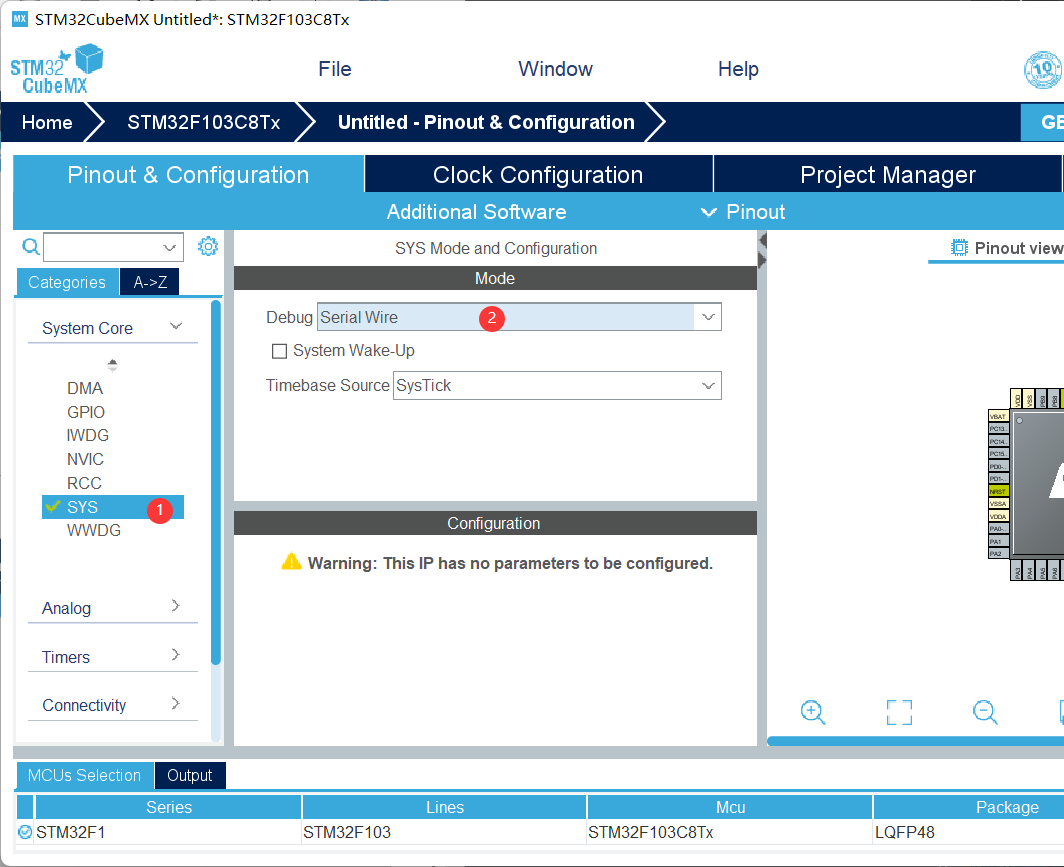1064x867 pixels.
Task: Select SYS in System Core
Action: tap(113, 507)
